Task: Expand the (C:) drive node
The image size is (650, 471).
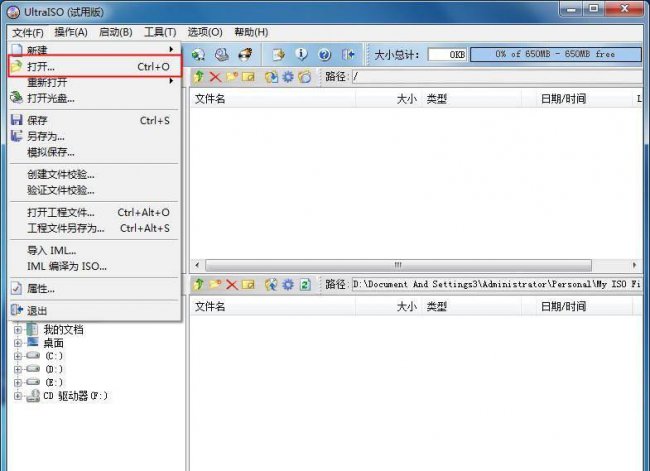Action: (17, 356)
